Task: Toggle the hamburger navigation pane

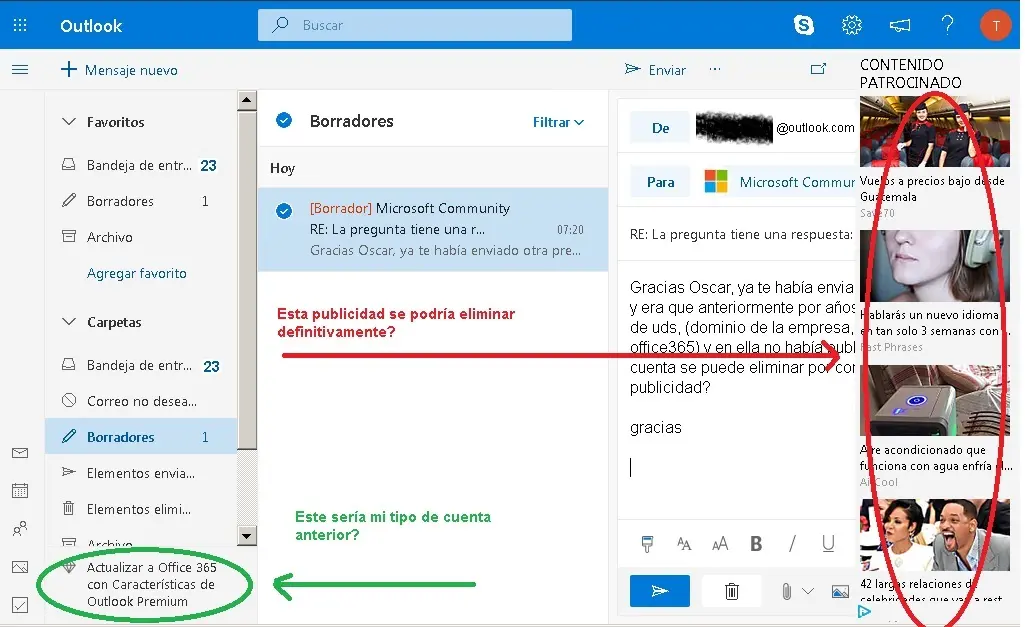Action: click(20, 69)
